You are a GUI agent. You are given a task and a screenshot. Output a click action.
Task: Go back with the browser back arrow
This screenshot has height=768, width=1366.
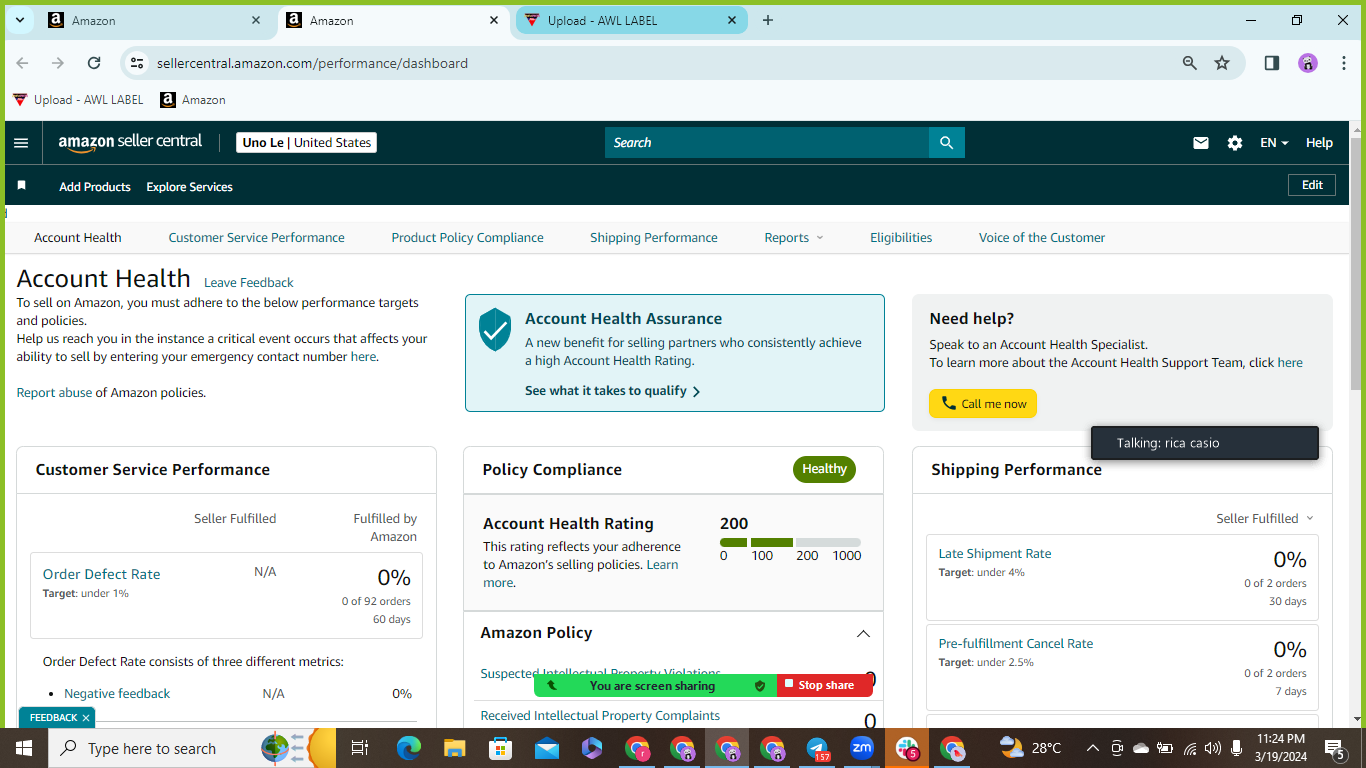[x=22, y=63]
